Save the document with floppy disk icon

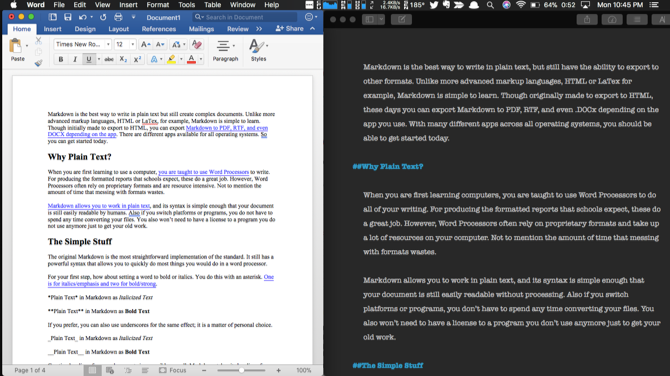tap(68, 17)
